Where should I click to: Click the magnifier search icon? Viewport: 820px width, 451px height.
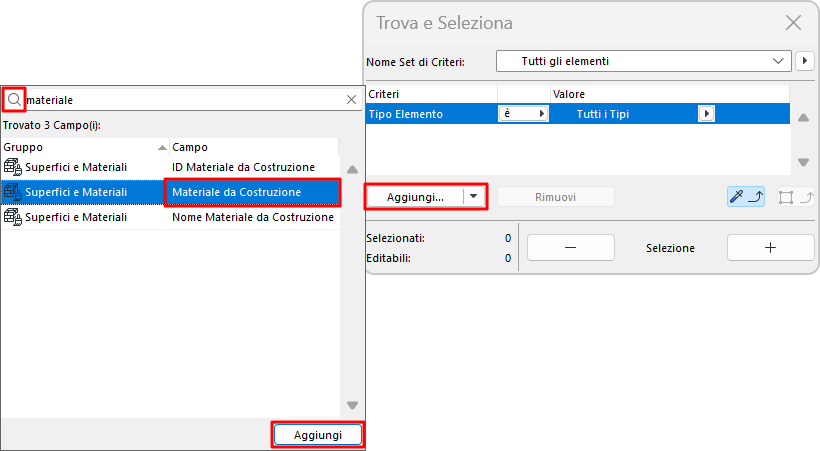click(x=13, y=99)
